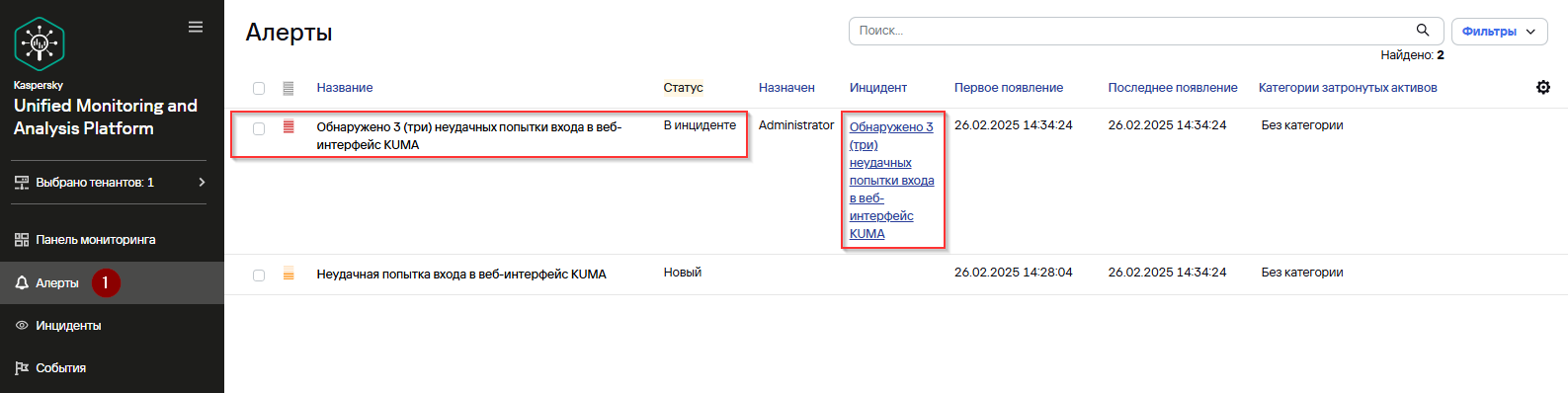Open alert Обнаружено 3 (три) неудачных попытки
1568x393 pixels.
point(468,135)
